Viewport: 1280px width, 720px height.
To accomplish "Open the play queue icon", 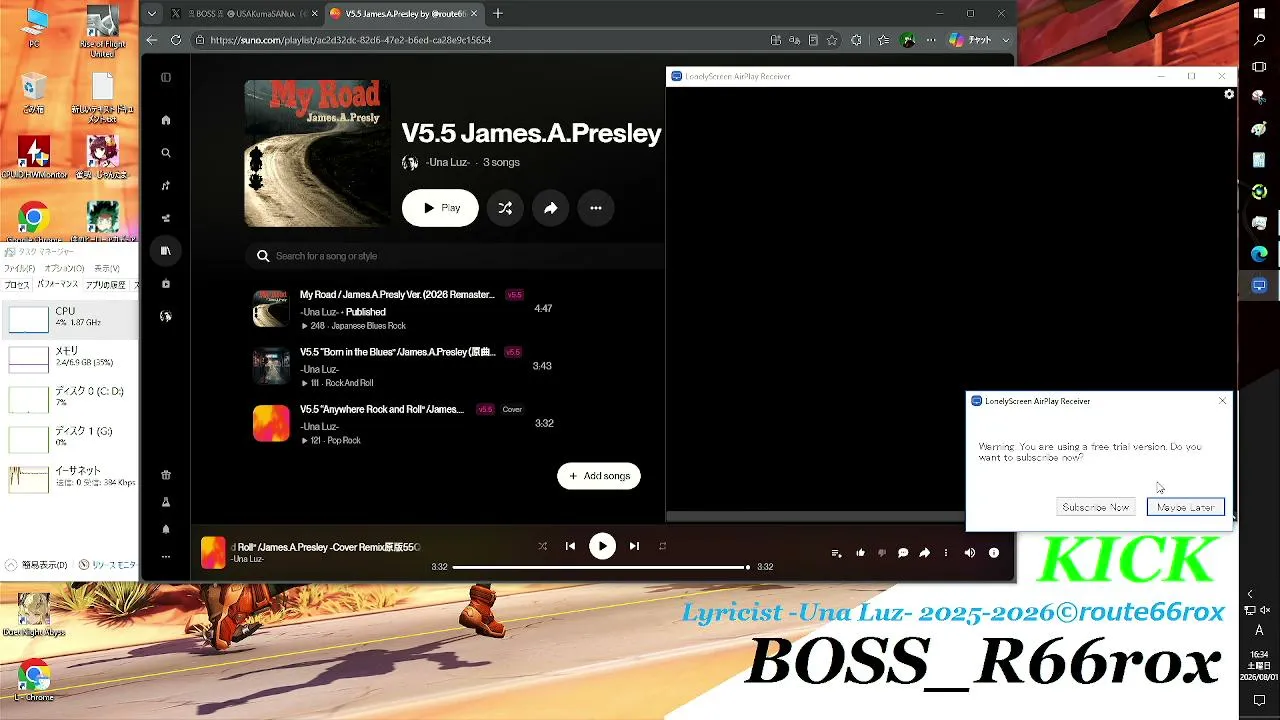I will point(837,553).
